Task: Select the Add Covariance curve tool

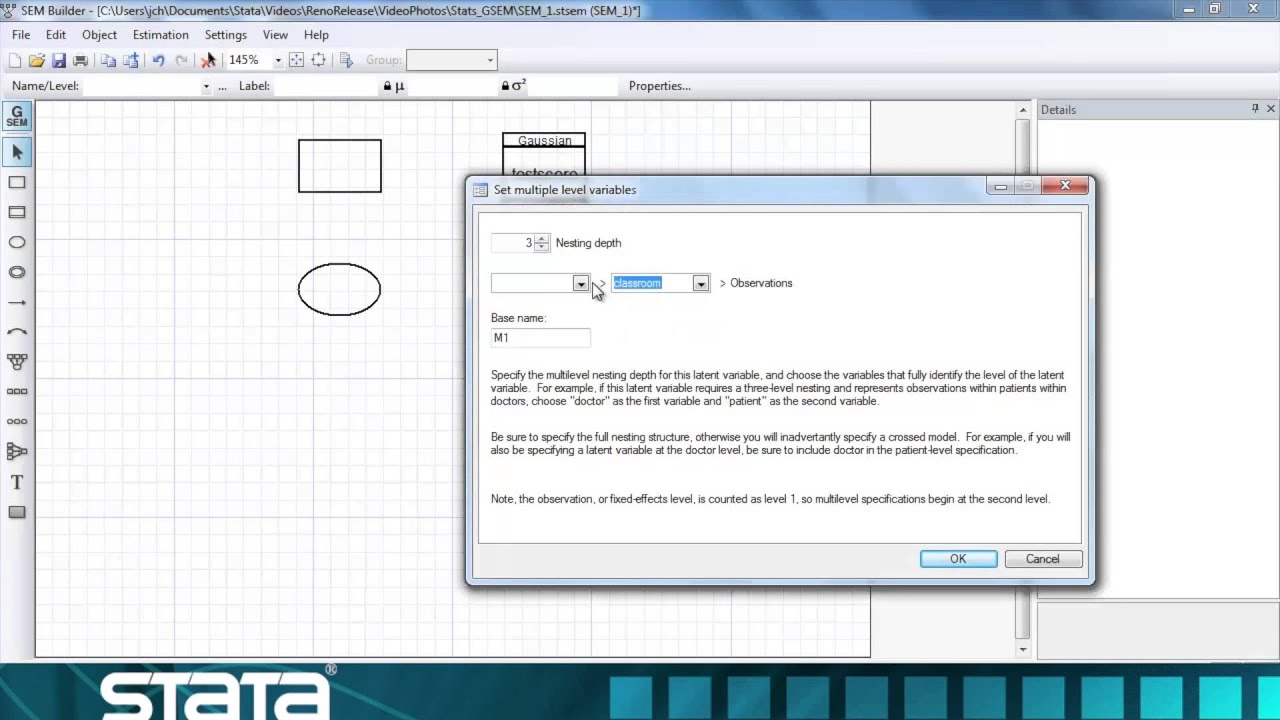Action: click(x=17, y=331)
